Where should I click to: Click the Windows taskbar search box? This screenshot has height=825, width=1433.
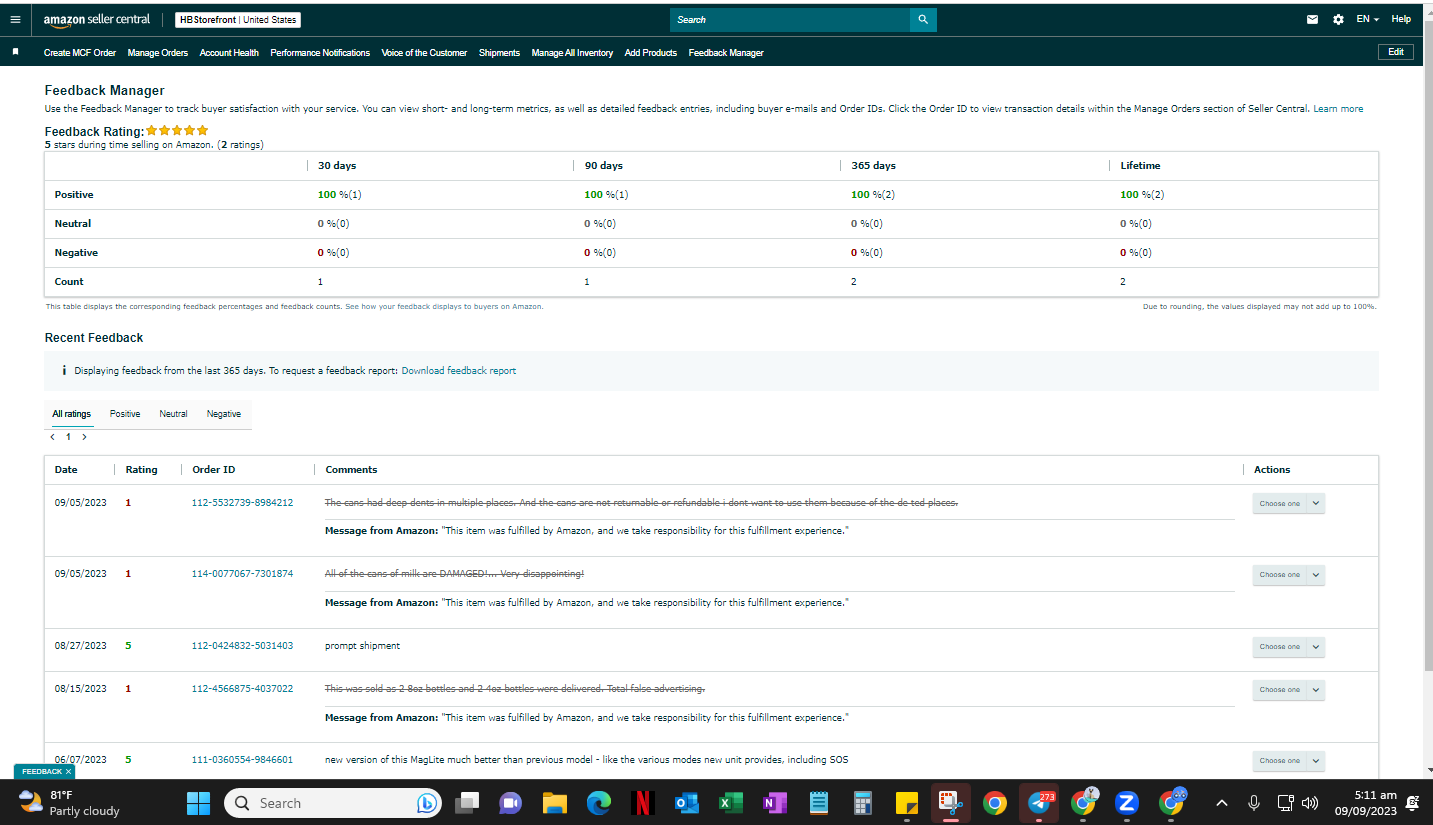pyautogui.click(x=333, y=803)
